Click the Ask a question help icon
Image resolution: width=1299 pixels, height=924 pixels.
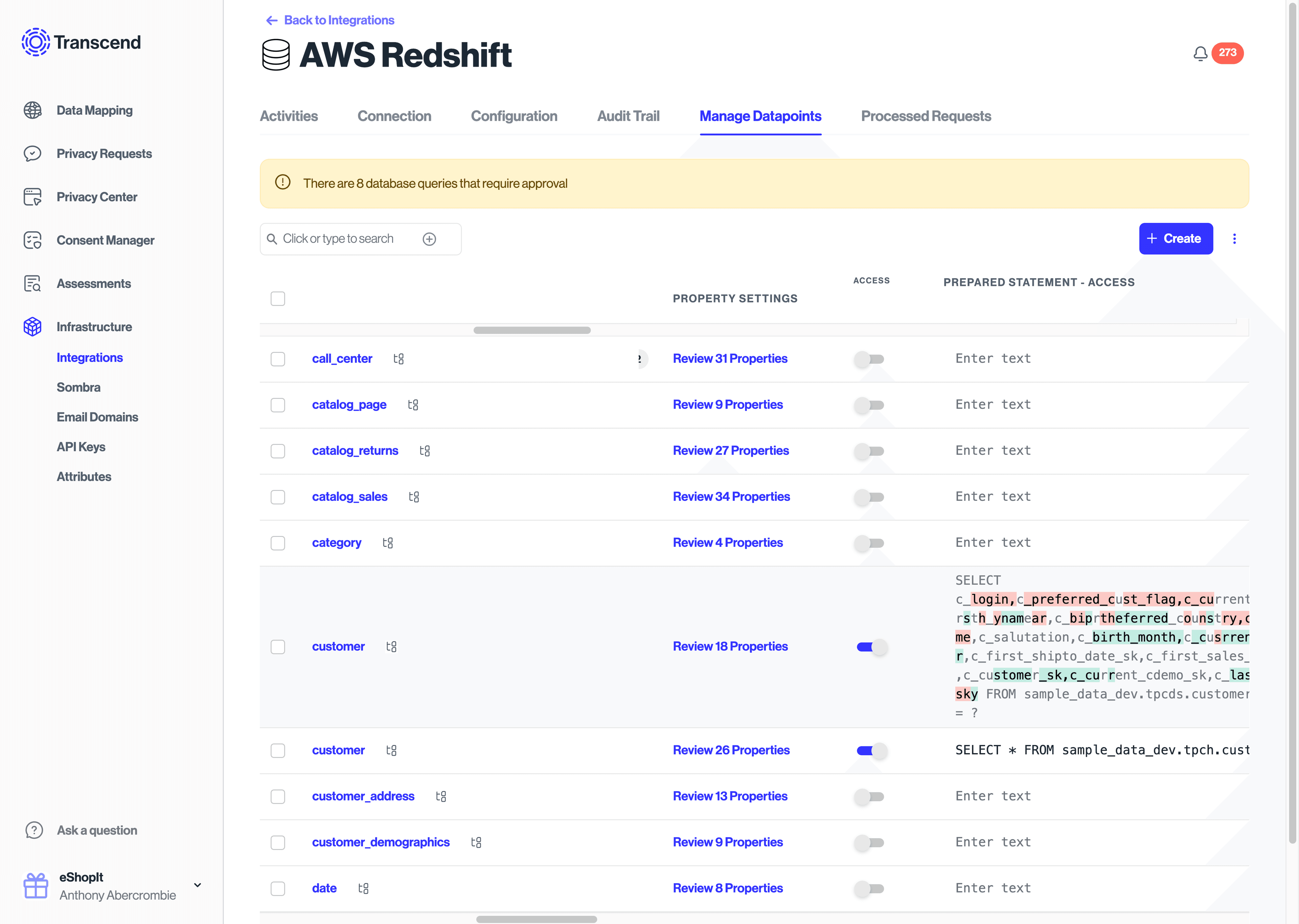pyautogui.click(x=34, y=830)
